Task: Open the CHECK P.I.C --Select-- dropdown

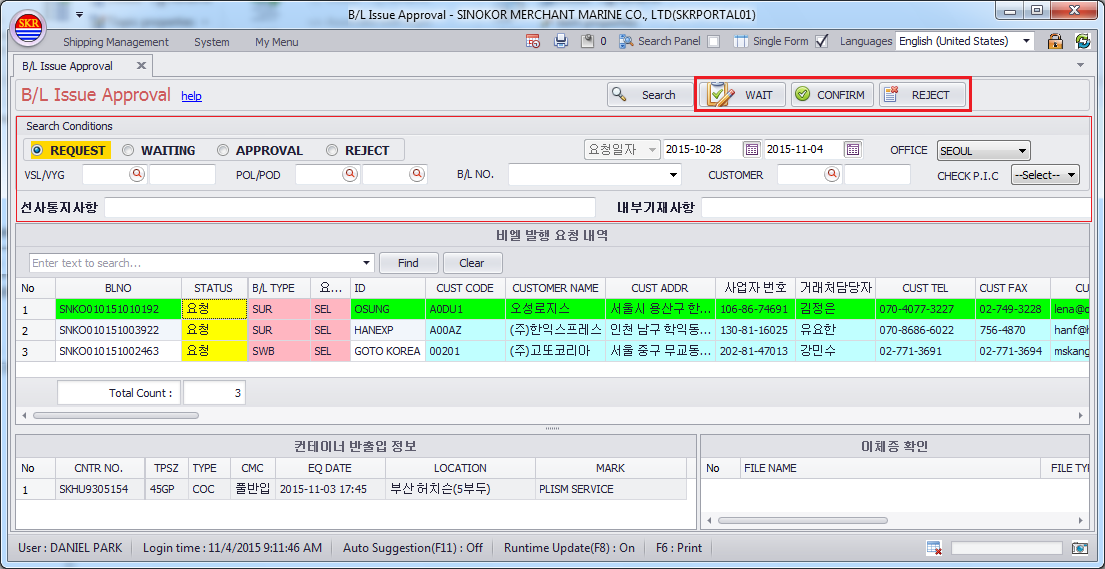Action: point(1045,175)
